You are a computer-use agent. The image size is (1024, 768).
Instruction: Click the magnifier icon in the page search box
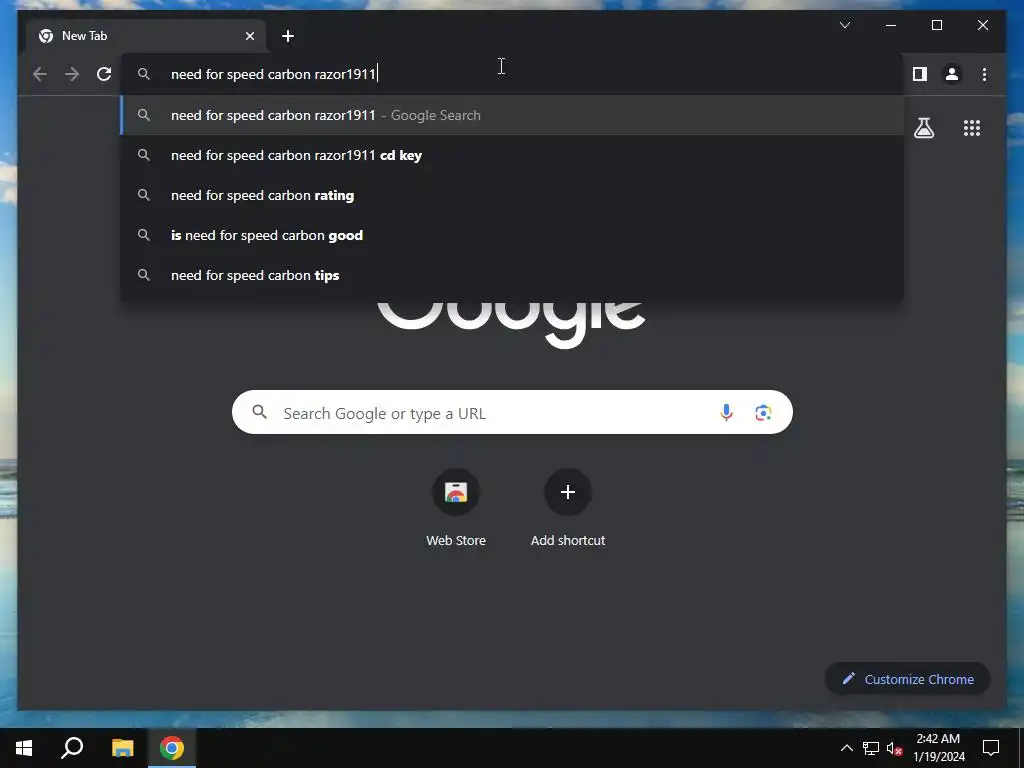259,412
